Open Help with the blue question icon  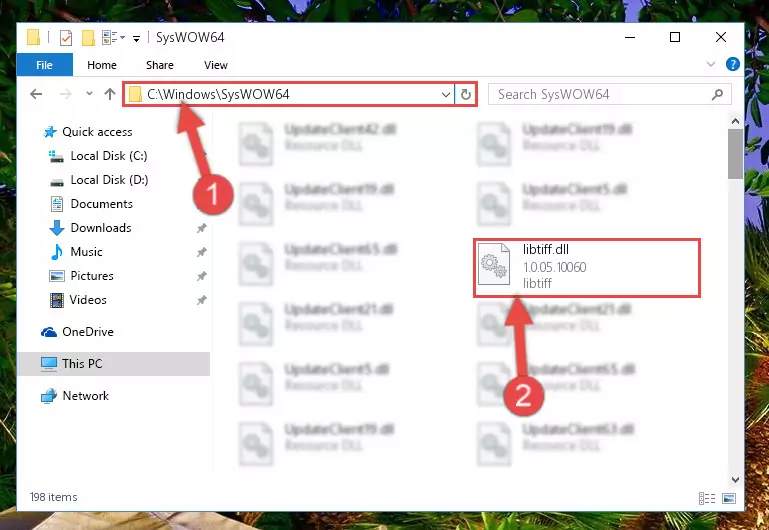733,64
